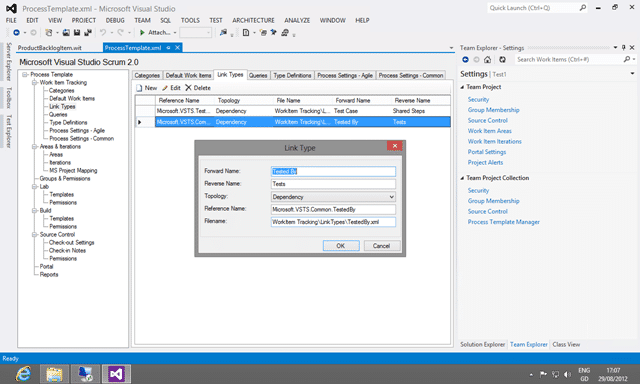Click the Action Center flag icon

(543, 374)
